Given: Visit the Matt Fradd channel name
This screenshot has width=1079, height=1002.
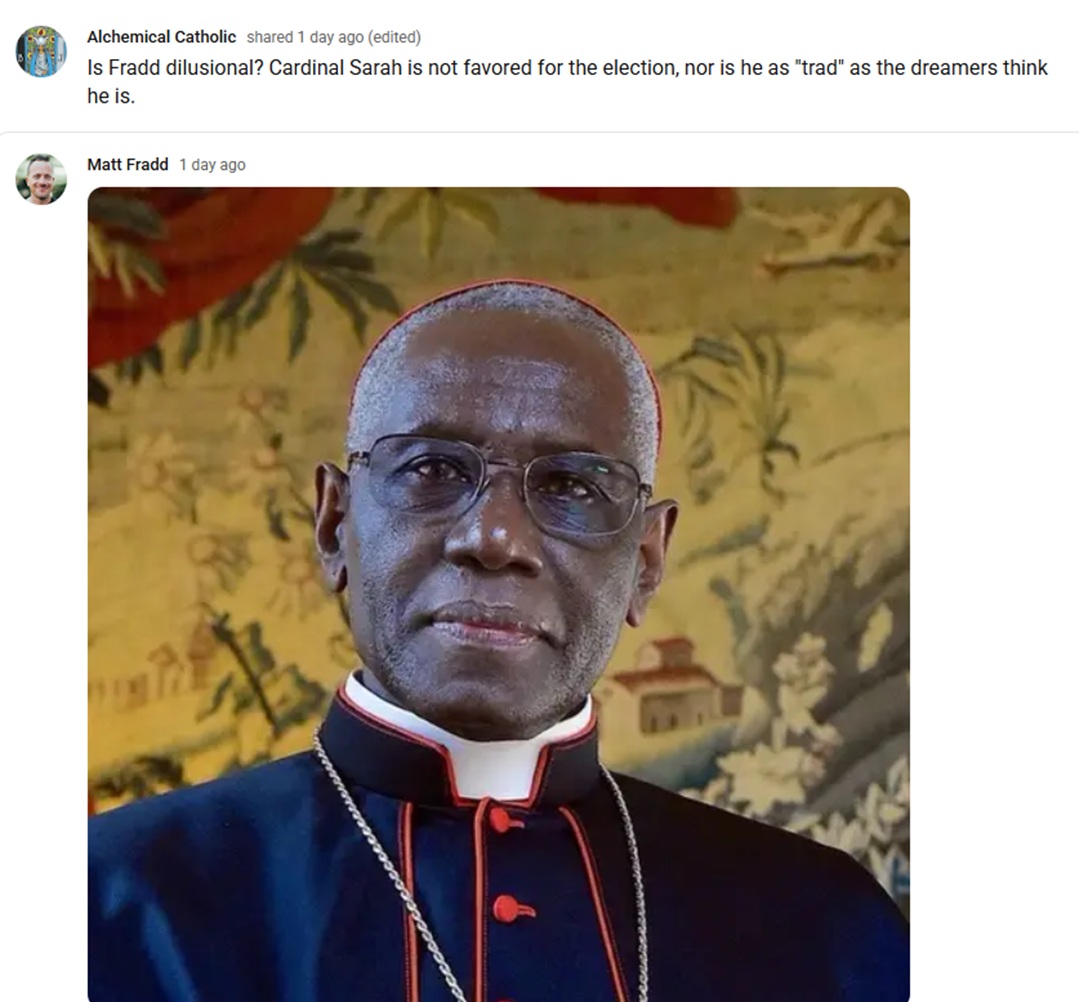Looking at the screenshot, I should tap(127, 164).
